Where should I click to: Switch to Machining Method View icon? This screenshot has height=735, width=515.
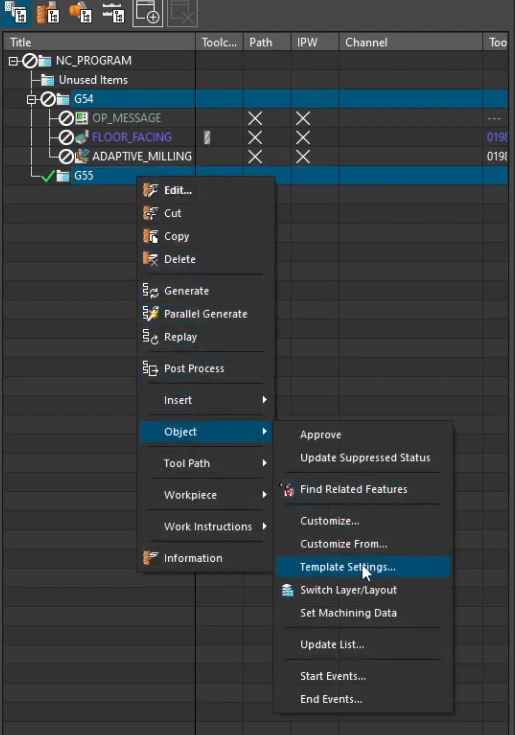click(x=113, y=12)
